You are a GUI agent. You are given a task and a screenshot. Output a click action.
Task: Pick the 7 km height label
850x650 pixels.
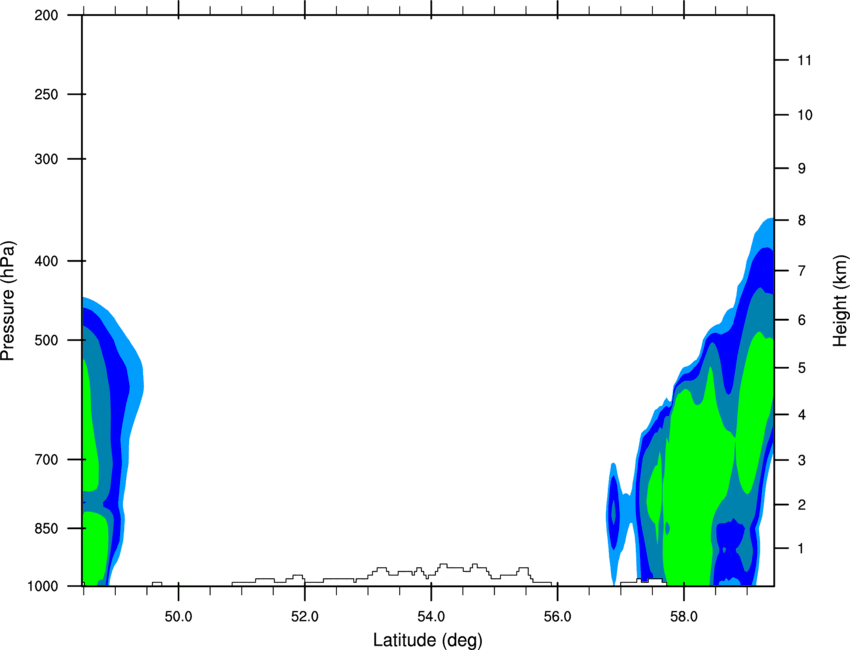(802, 271)
